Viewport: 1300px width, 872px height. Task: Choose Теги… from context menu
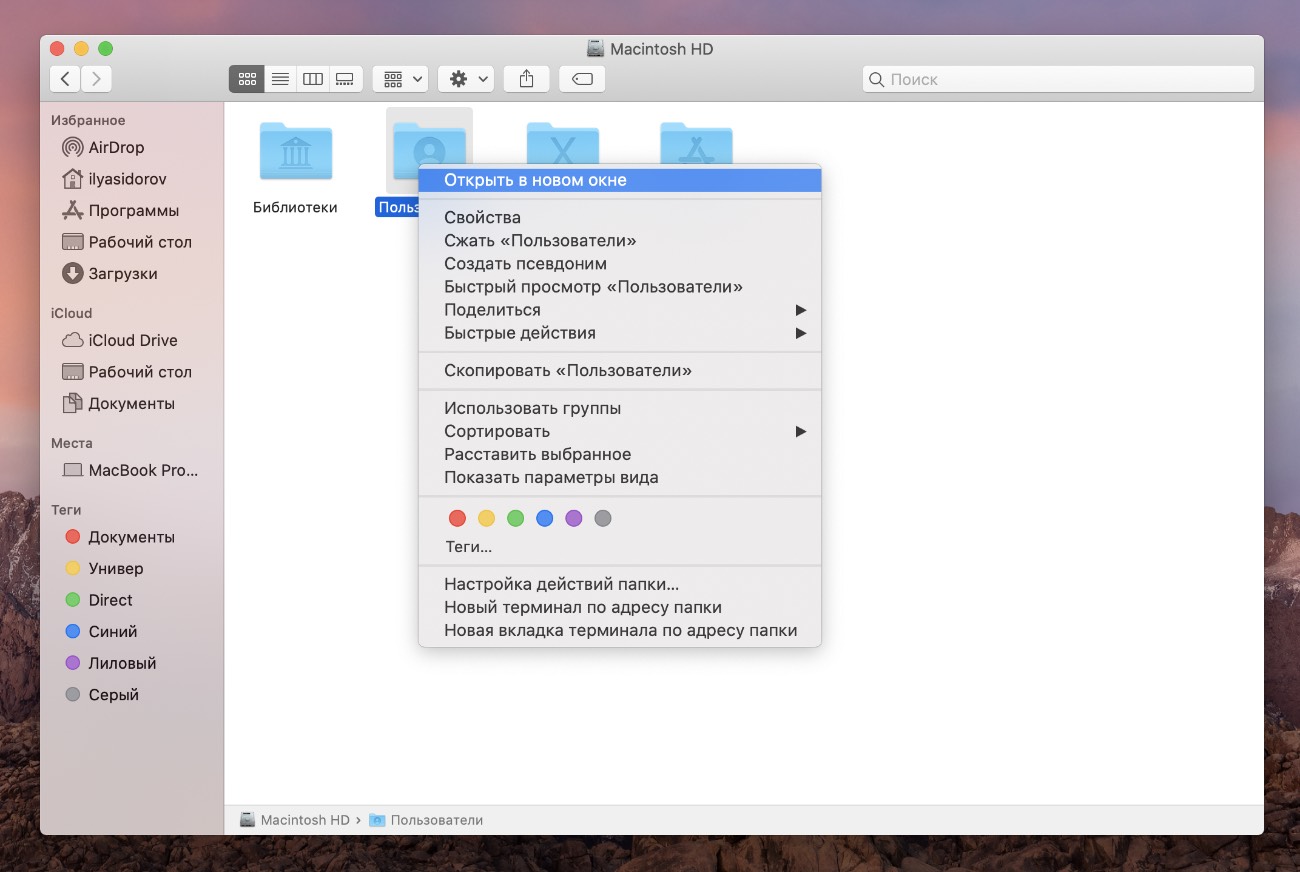(620, 547)
